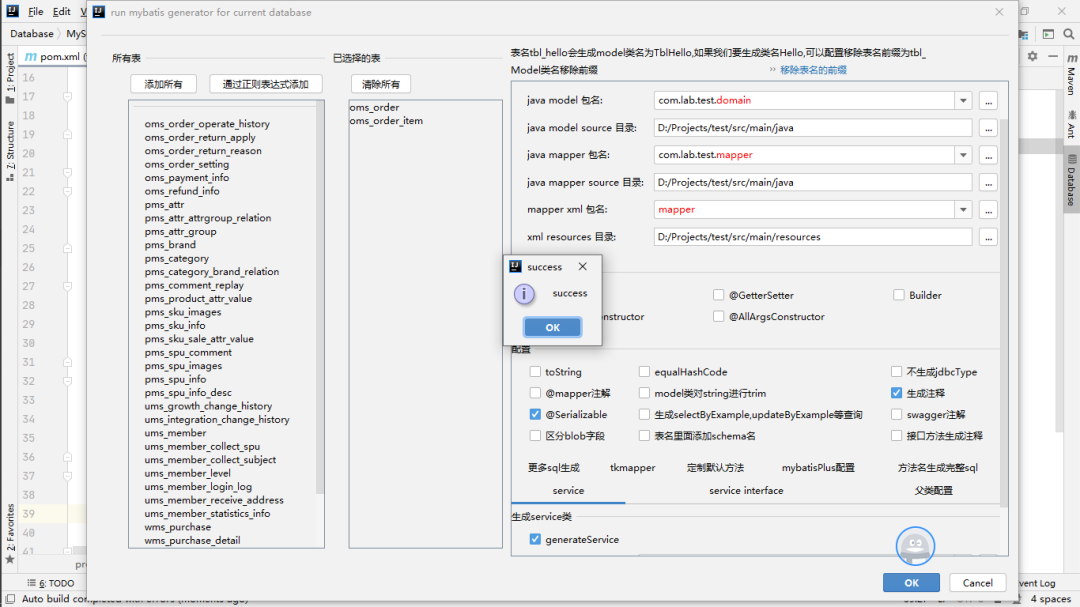The width and height of the screenshot is (1080, 607).
Task: Open the Database side panel
Action: click(x=1070, y=180)
